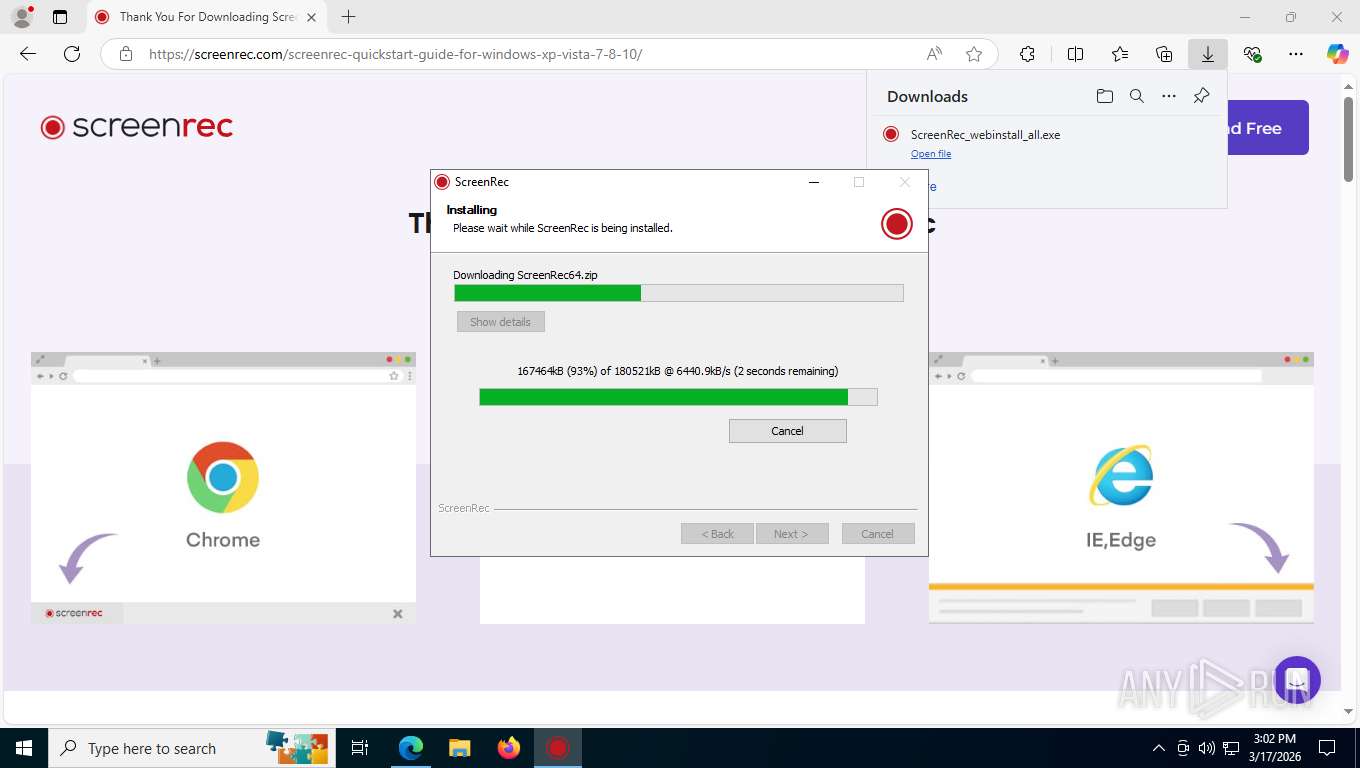Click the Edge profile avatar icon
The image size is (1360, 768).
pyautogui.click(x=21, y=17)
